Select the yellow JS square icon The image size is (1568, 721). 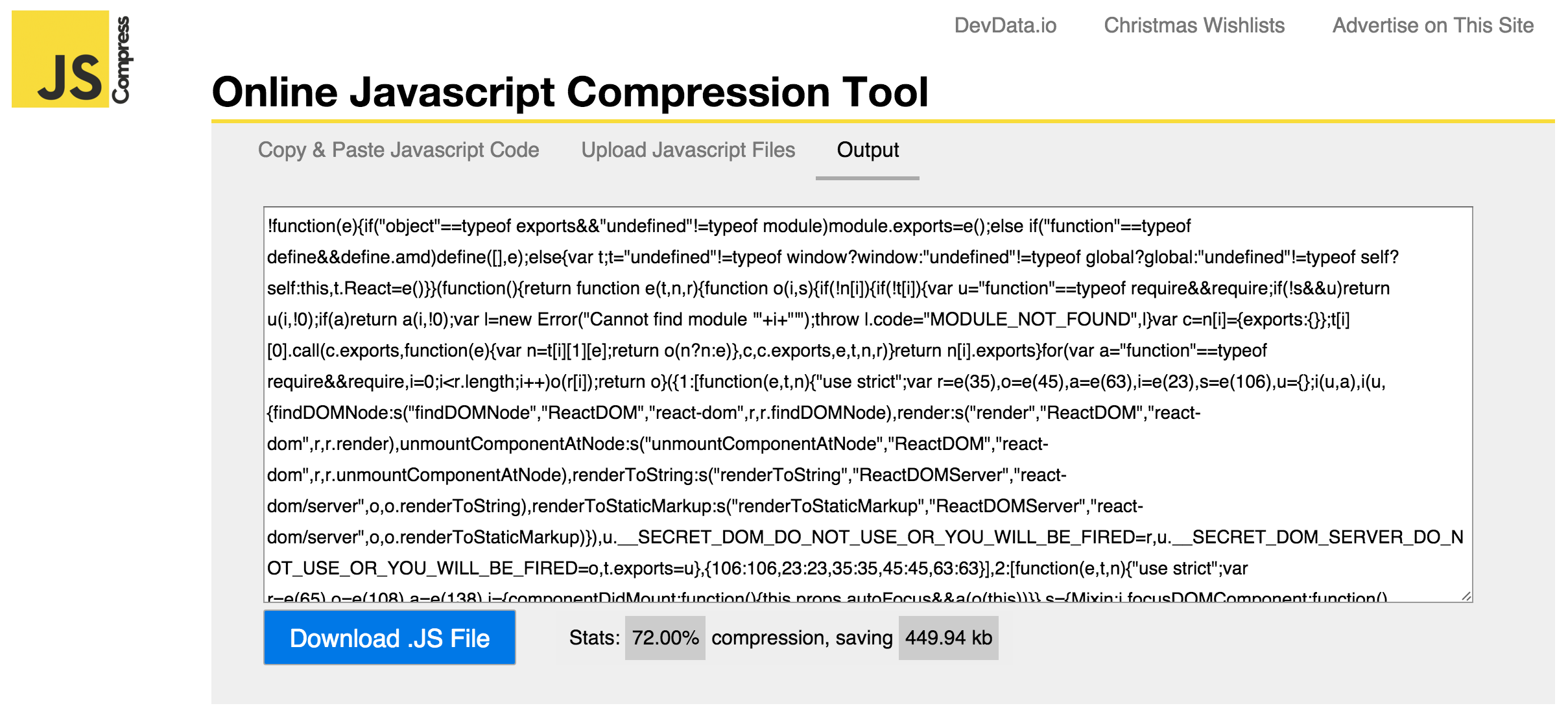(62, 58)
